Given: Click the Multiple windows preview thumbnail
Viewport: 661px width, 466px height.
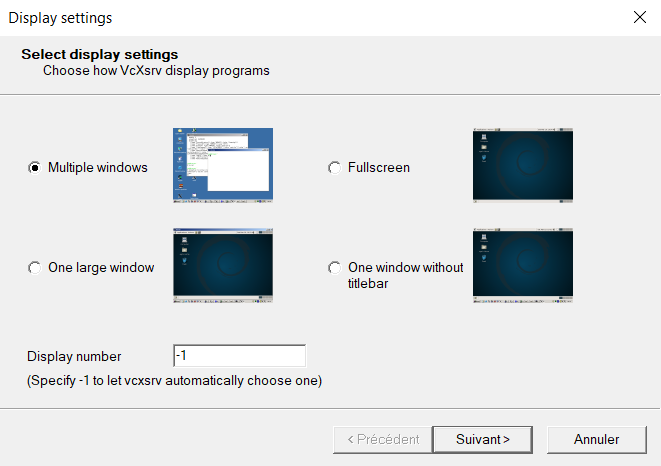Looking at the screenshot, I should pyautogui.click(x=222, y=165).
